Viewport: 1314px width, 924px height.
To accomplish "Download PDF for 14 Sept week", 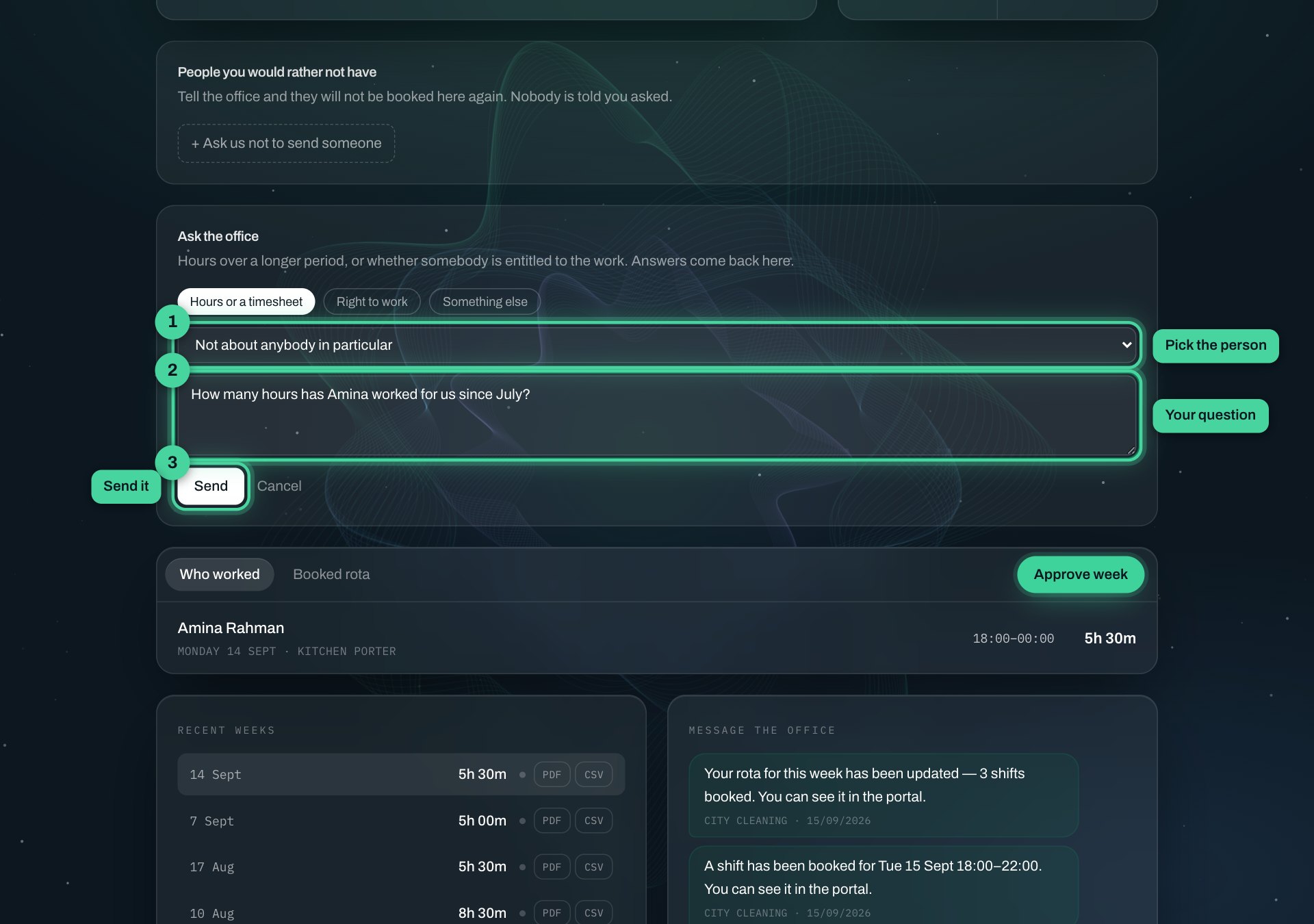I will [x=552, y=774].
